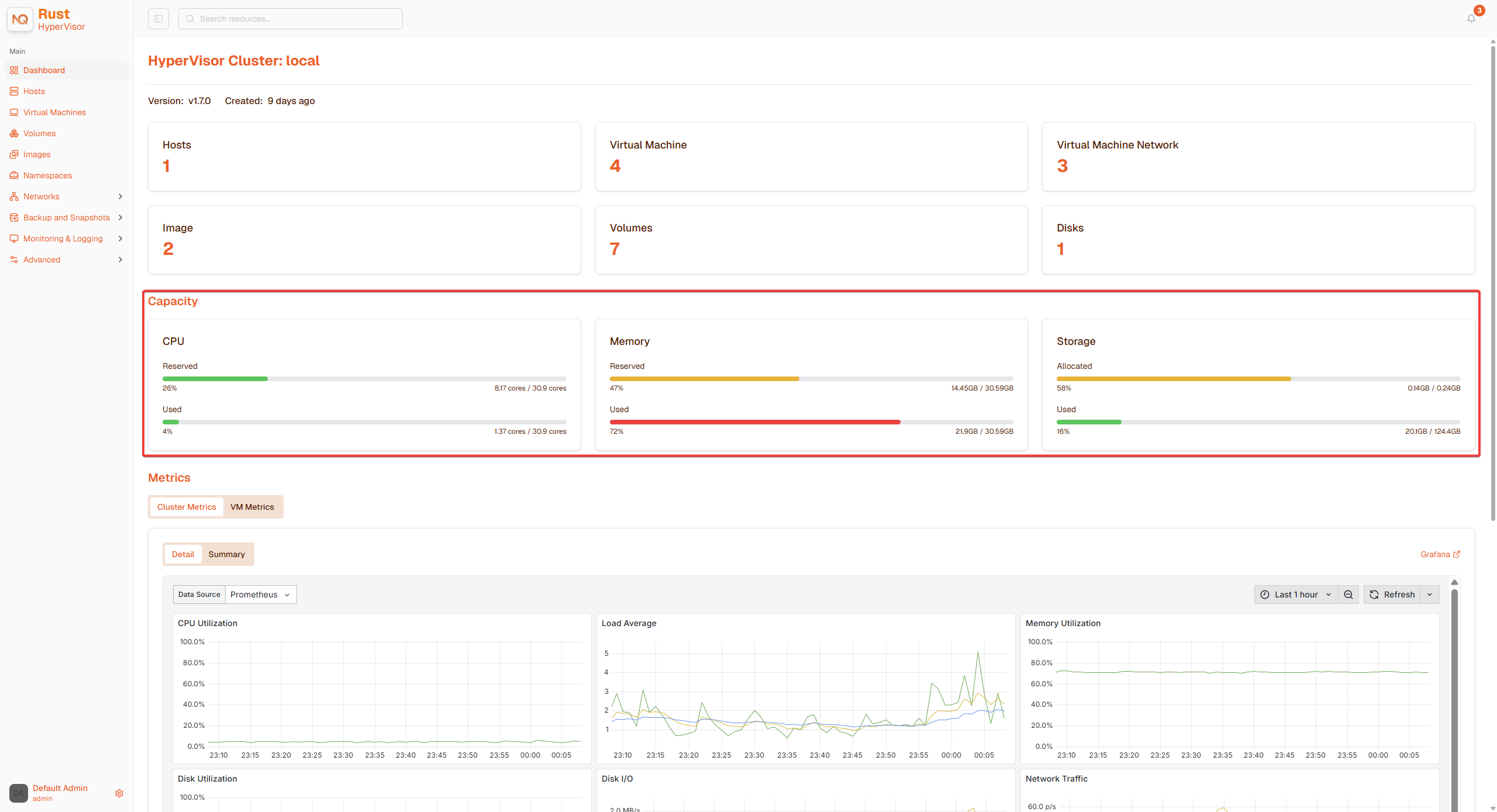
Task: Open Hosts in sidebar
Action: (67, 91)
